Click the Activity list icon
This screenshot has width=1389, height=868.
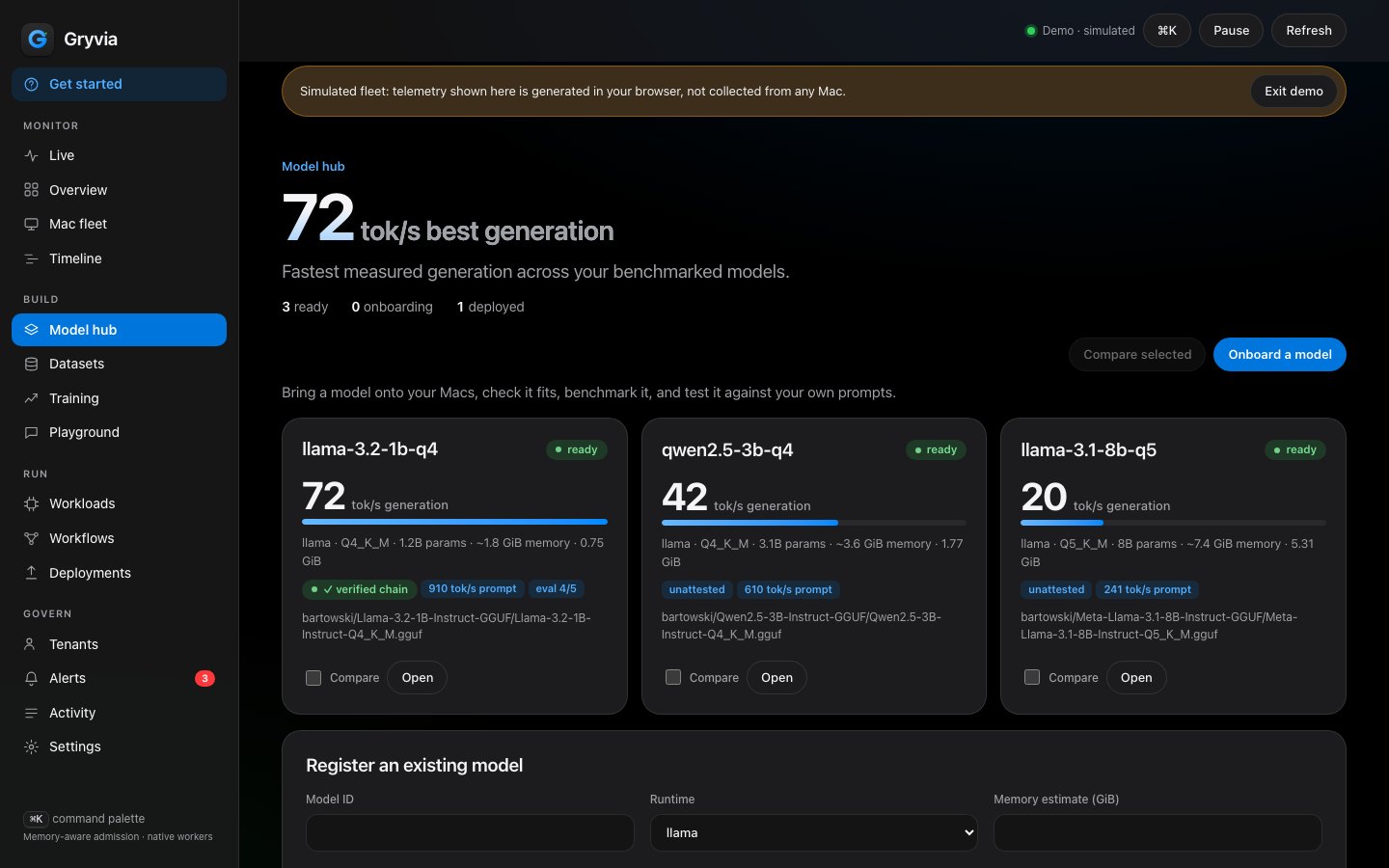32,713
